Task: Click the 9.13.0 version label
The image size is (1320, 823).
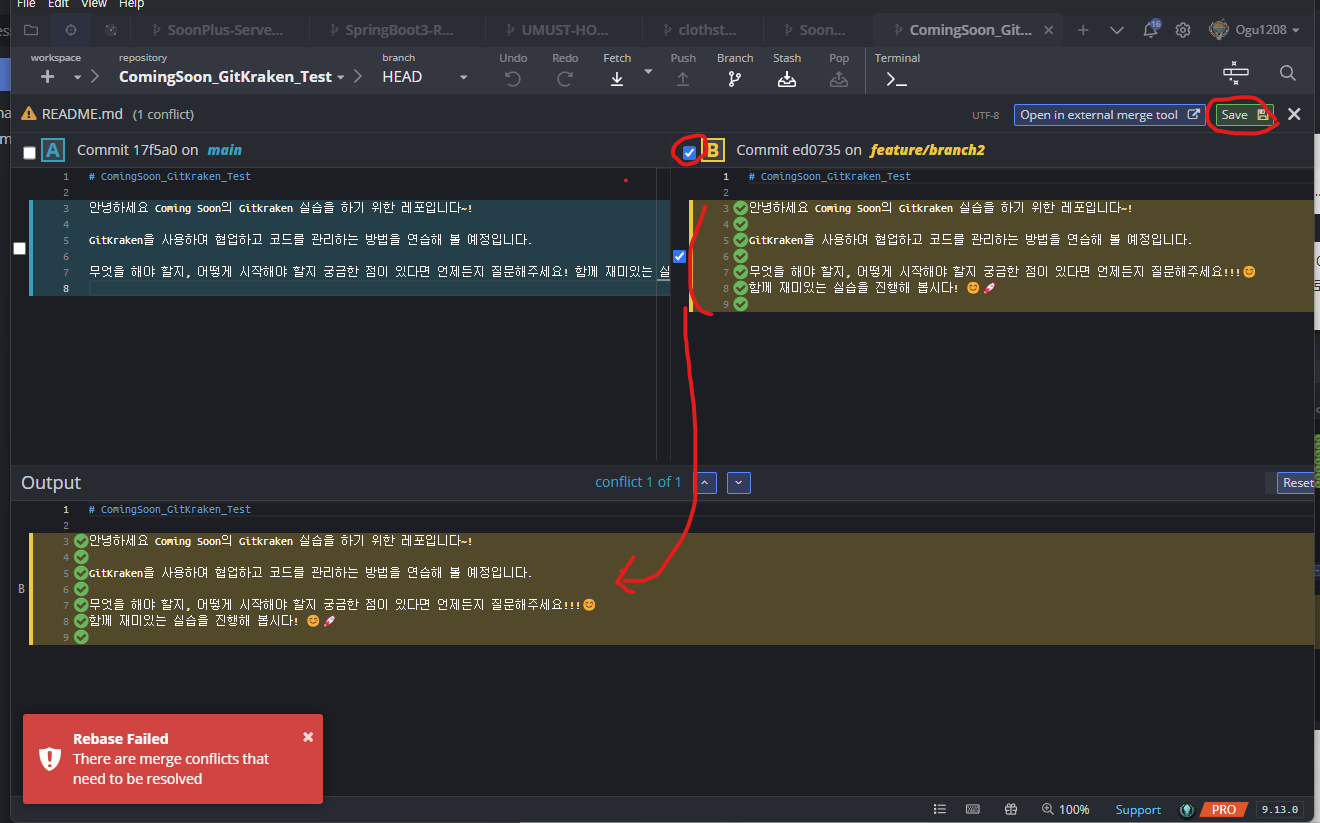Action: (1278, 810)
